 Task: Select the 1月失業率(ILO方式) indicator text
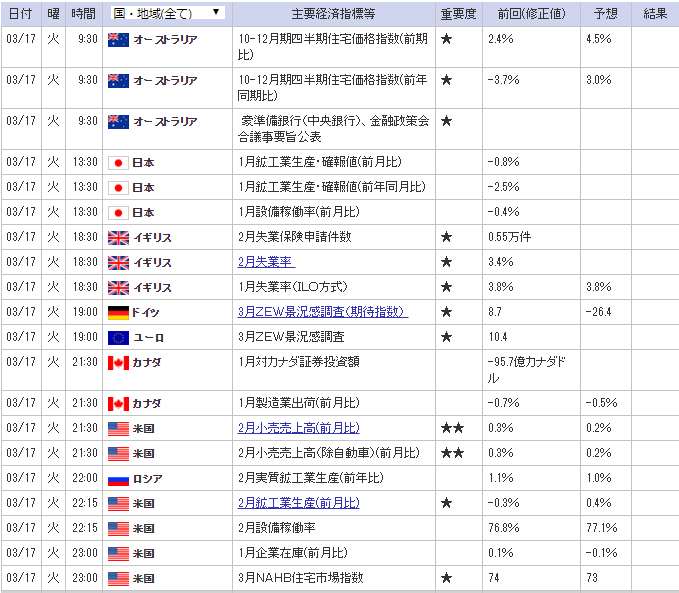pyautogui.click(x=293, y=287)
